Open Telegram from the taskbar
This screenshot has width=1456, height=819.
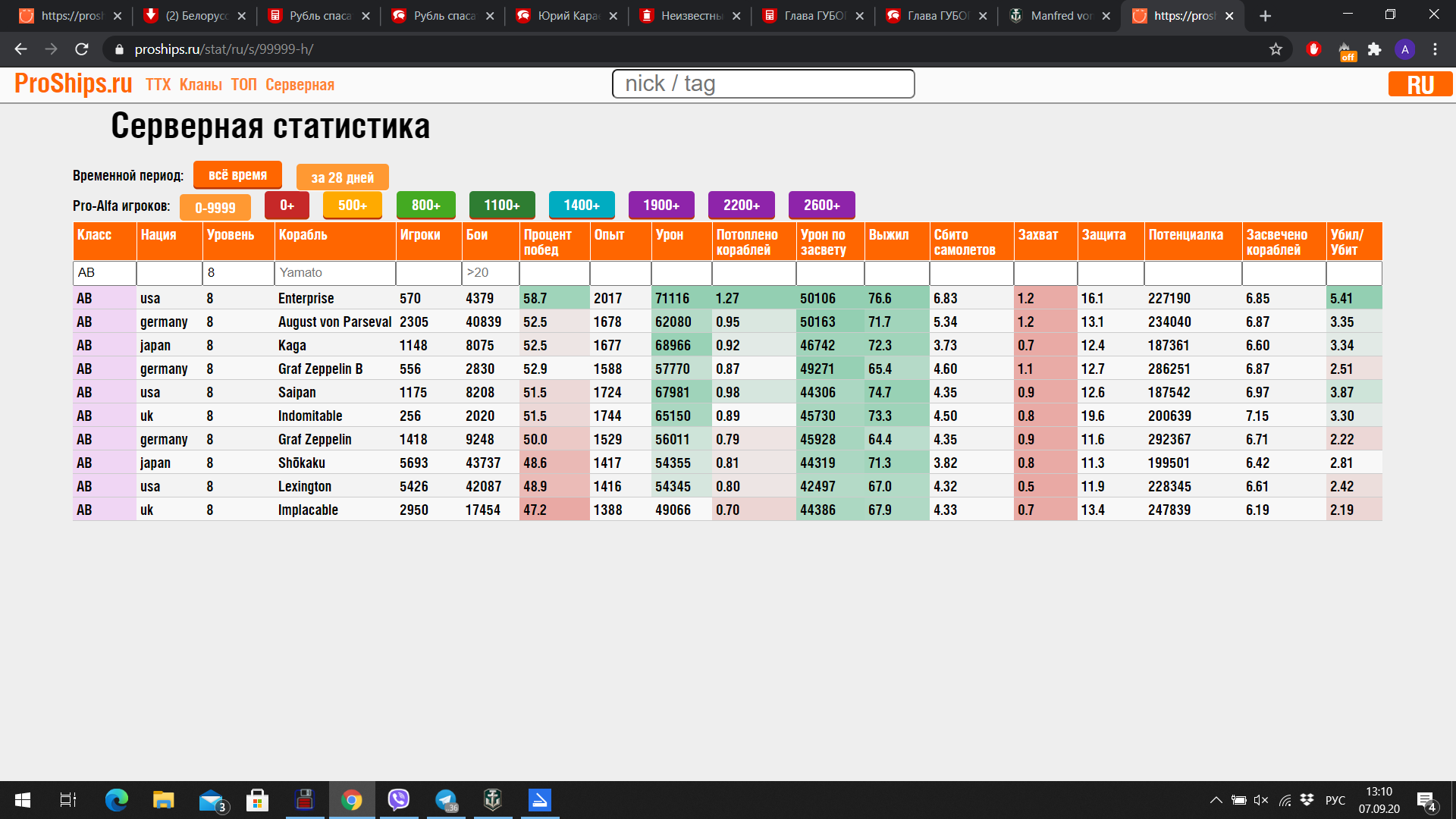click(446, 800)
